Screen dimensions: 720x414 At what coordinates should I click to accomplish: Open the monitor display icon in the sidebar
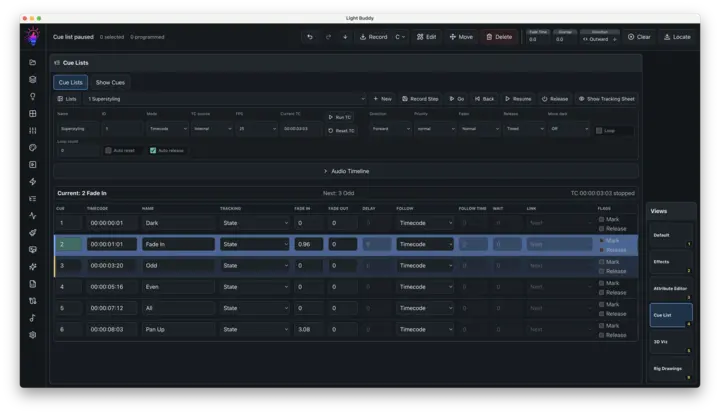33,250
